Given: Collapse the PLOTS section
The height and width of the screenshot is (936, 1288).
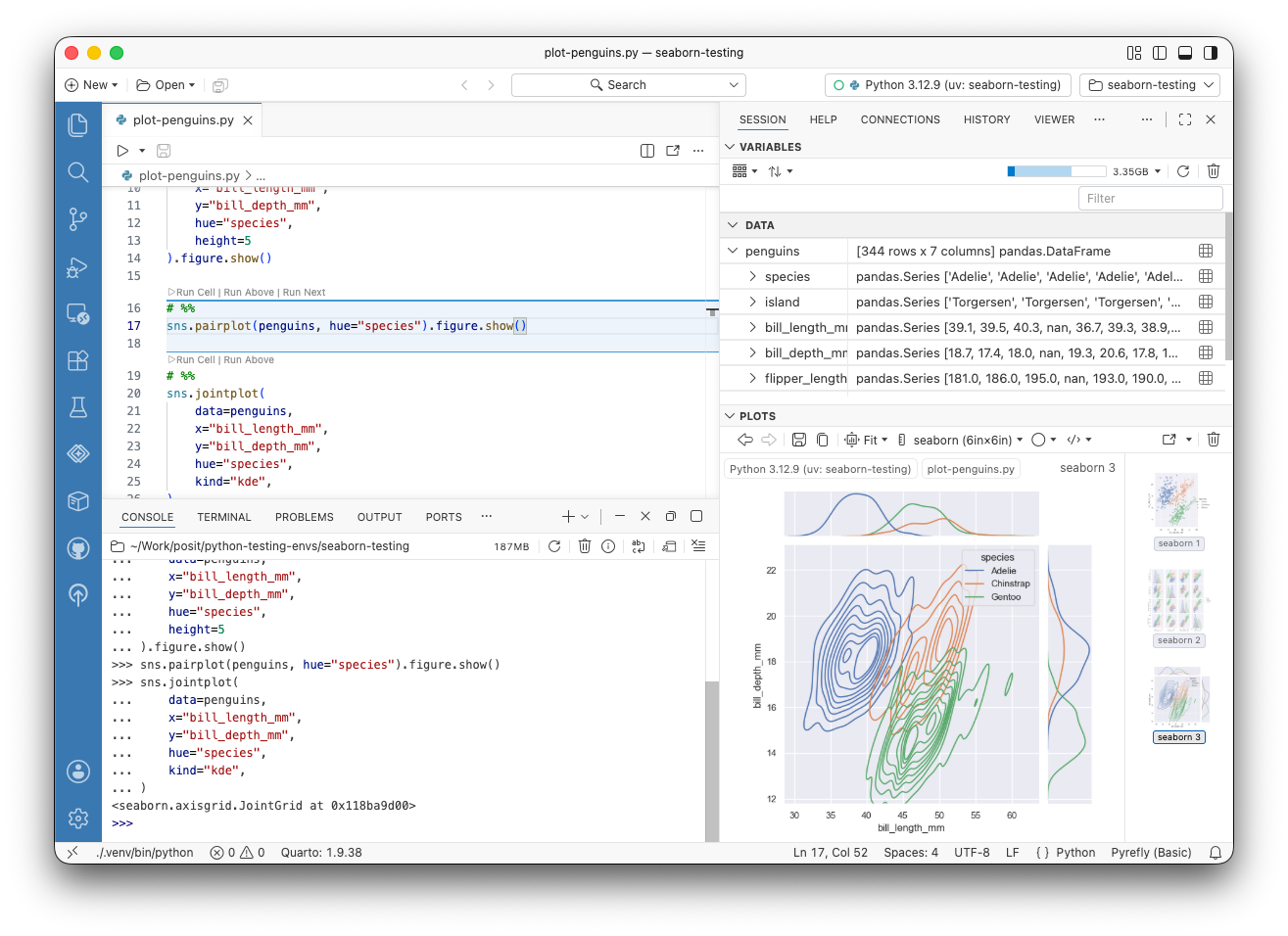Looking at the screenshot, I should [x=730, y=416].
